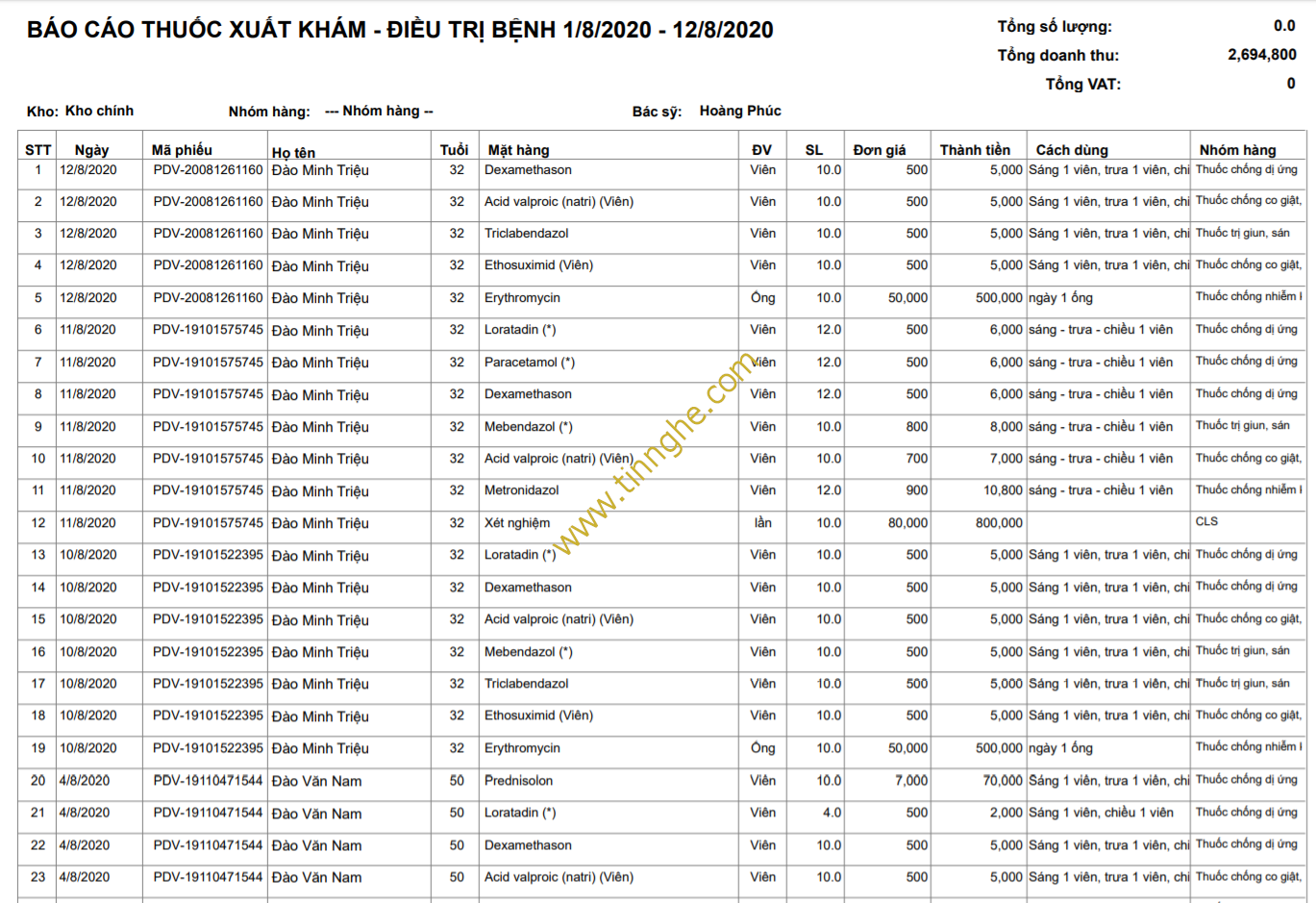
Task: Click voucher code PDV-19110471544 in row 23
Action: pos(208,877)
